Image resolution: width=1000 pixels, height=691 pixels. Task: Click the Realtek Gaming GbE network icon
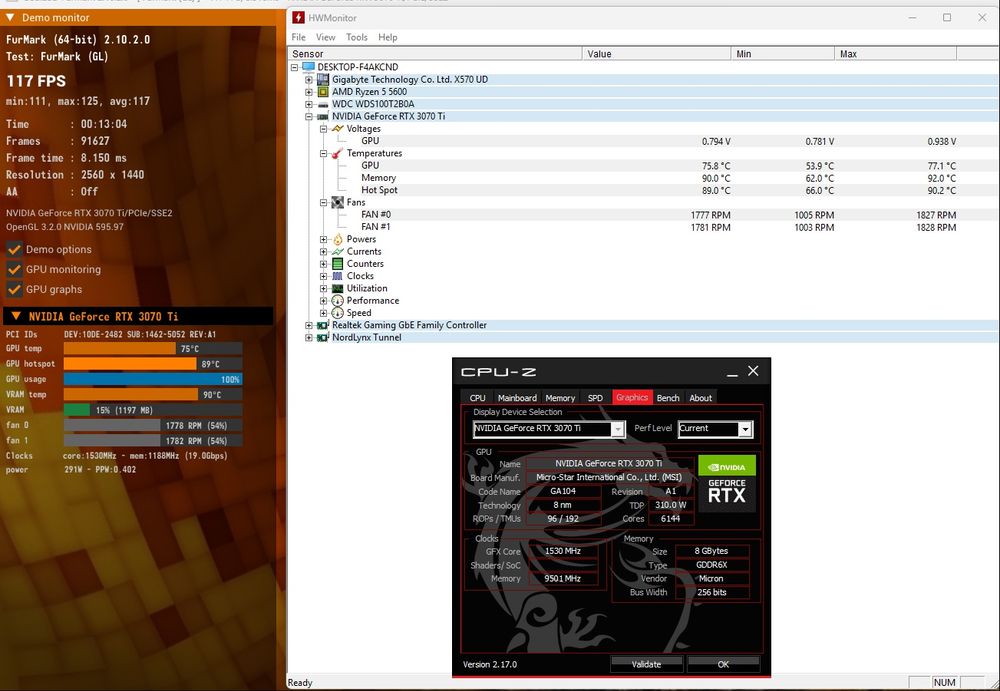pyautogui.click(x=323, y=325)
